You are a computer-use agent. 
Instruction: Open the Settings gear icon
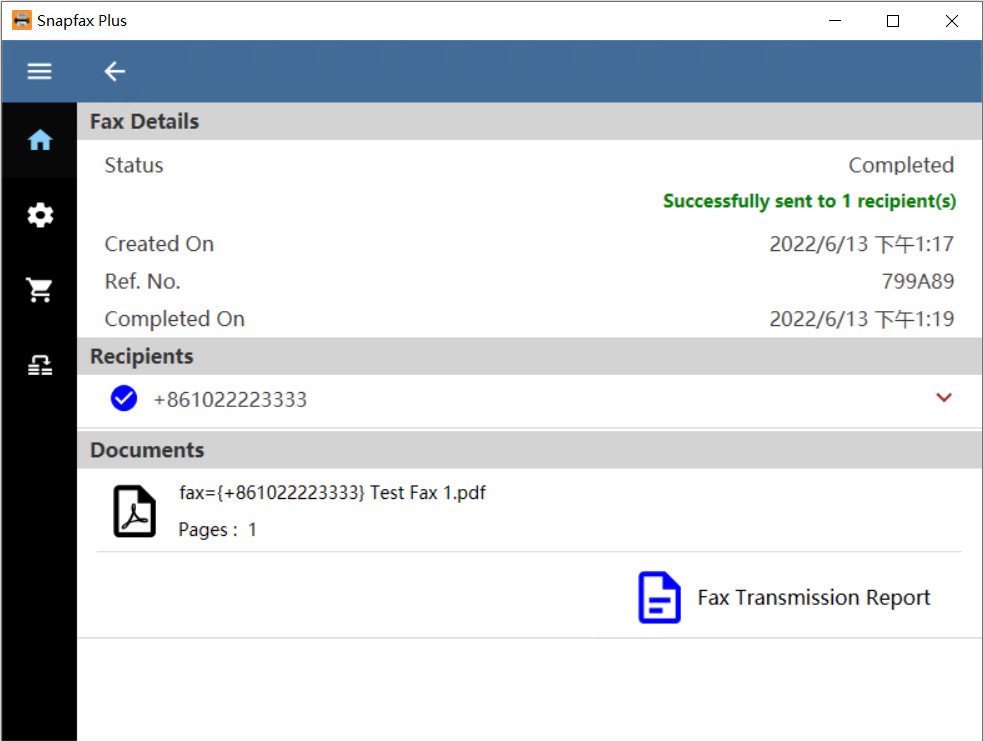[x=39, y=215]
